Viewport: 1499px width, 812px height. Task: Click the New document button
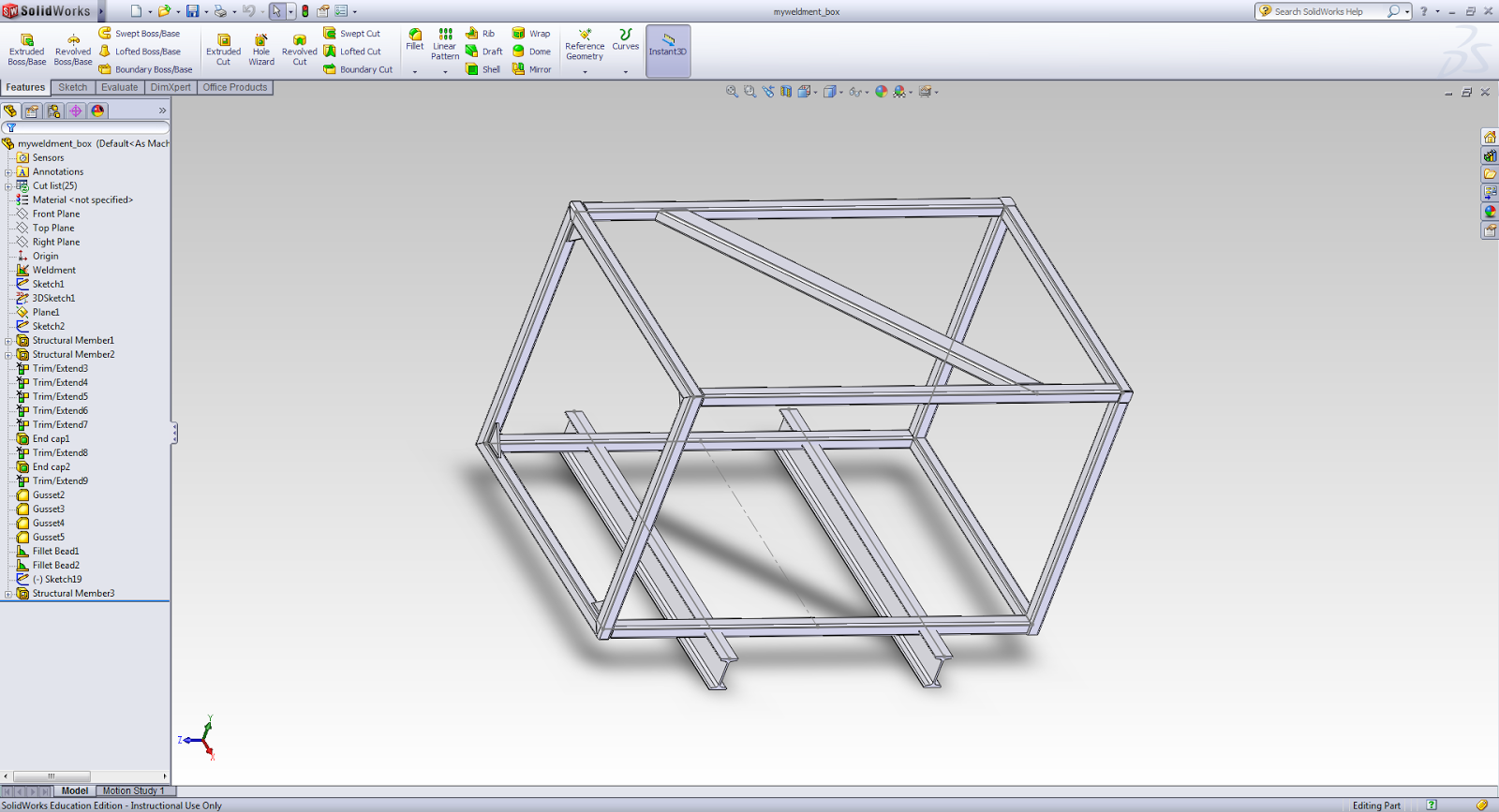136,11
